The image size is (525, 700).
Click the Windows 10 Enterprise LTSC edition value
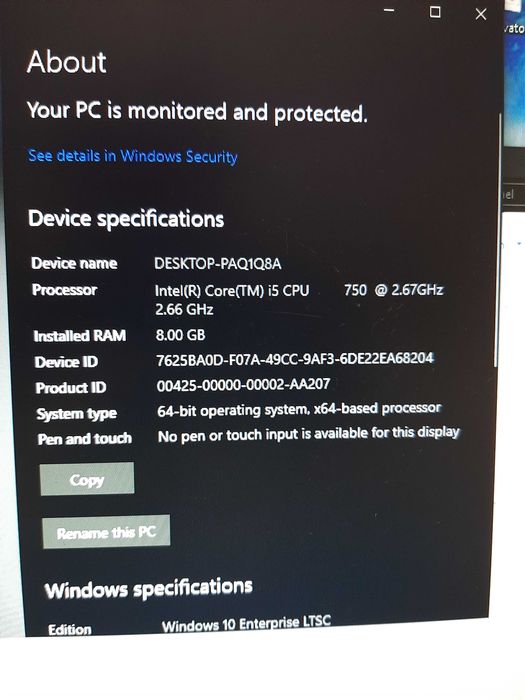(246, 624)
